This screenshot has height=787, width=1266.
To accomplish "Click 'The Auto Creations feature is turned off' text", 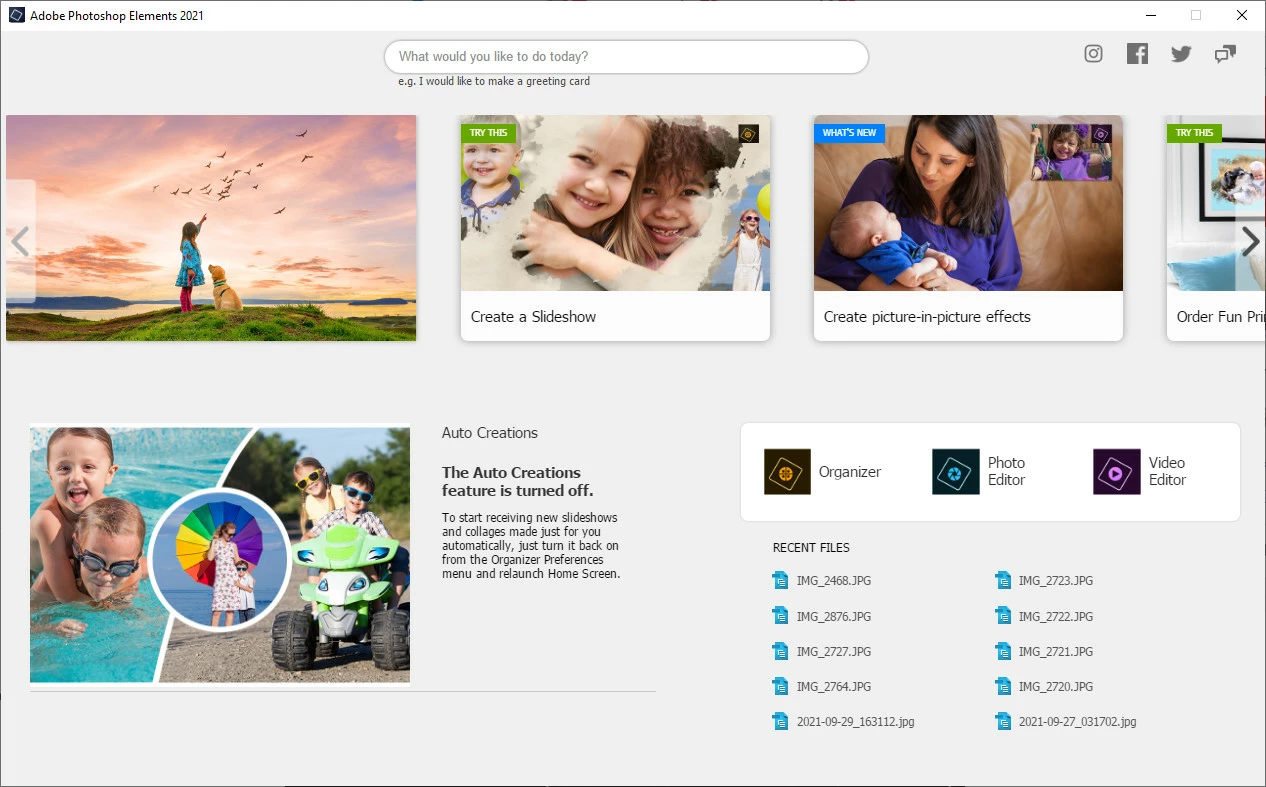I will click(518, 481).
